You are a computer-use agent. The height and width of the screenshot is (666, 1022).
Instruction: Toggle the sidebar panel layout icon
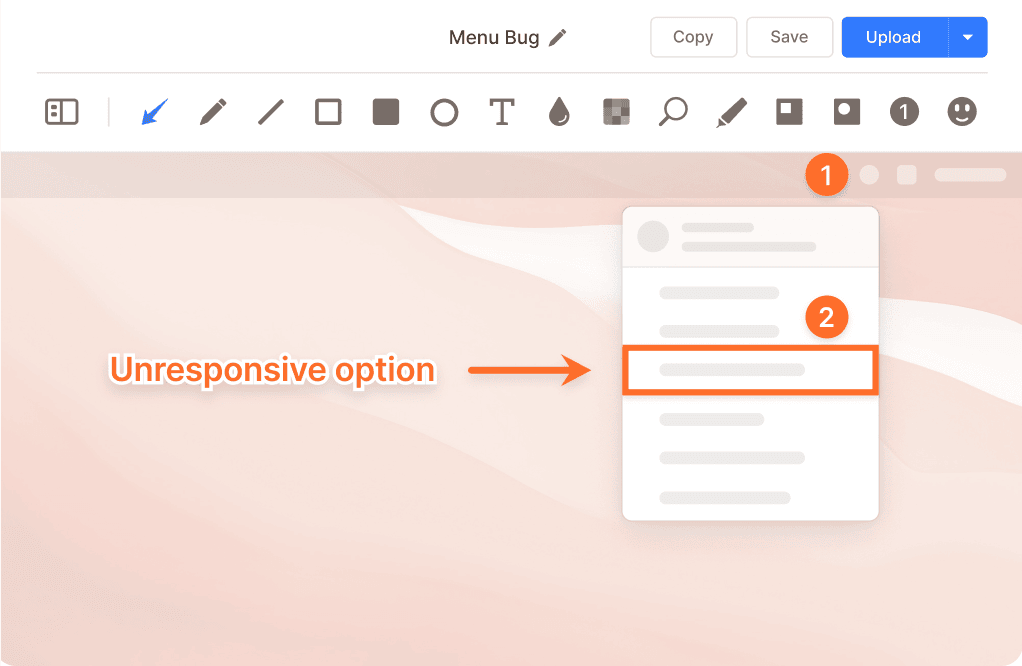(62, 112)
